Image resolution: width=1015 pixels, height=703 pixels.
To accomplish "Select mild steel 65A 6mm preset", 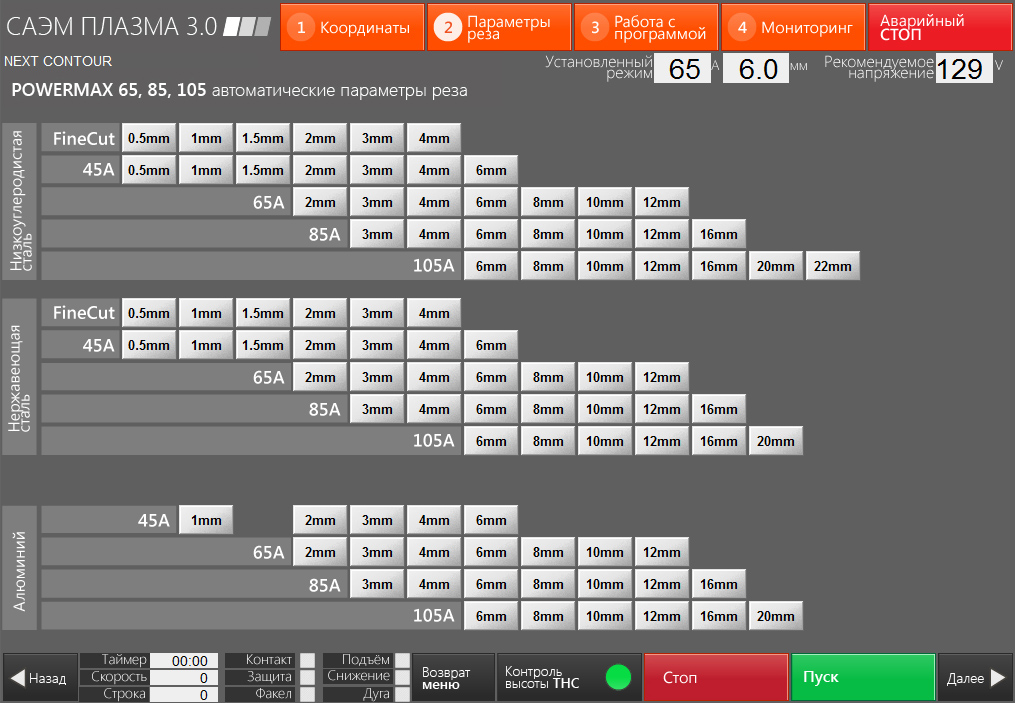I will 491,202.
